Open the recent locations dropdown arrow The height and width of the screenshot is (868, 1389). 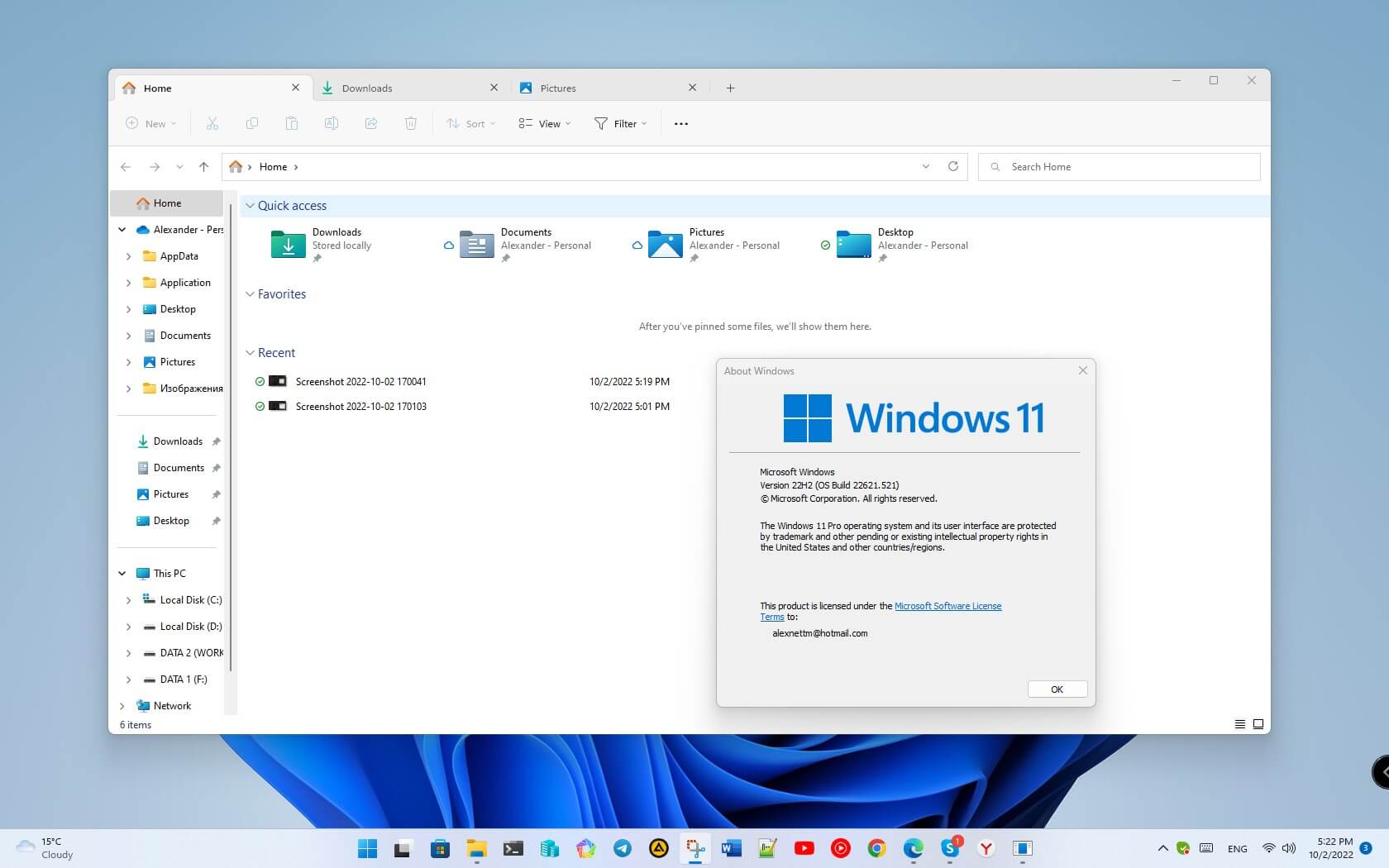pos(179,167)
